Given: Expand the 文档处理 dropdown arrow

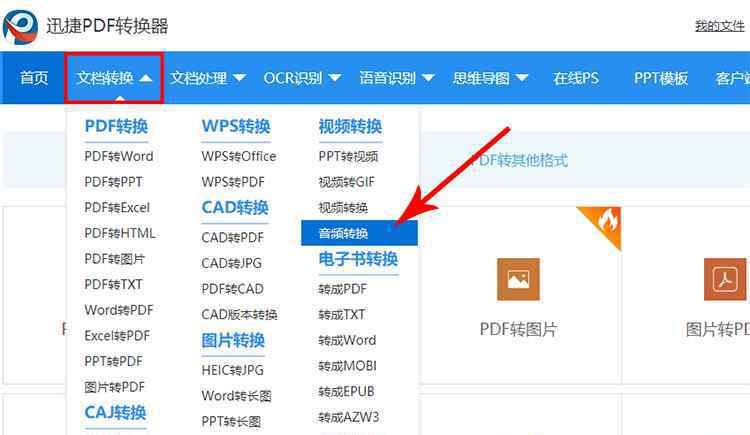Looking at the screenshot, I should coord(239,78).
